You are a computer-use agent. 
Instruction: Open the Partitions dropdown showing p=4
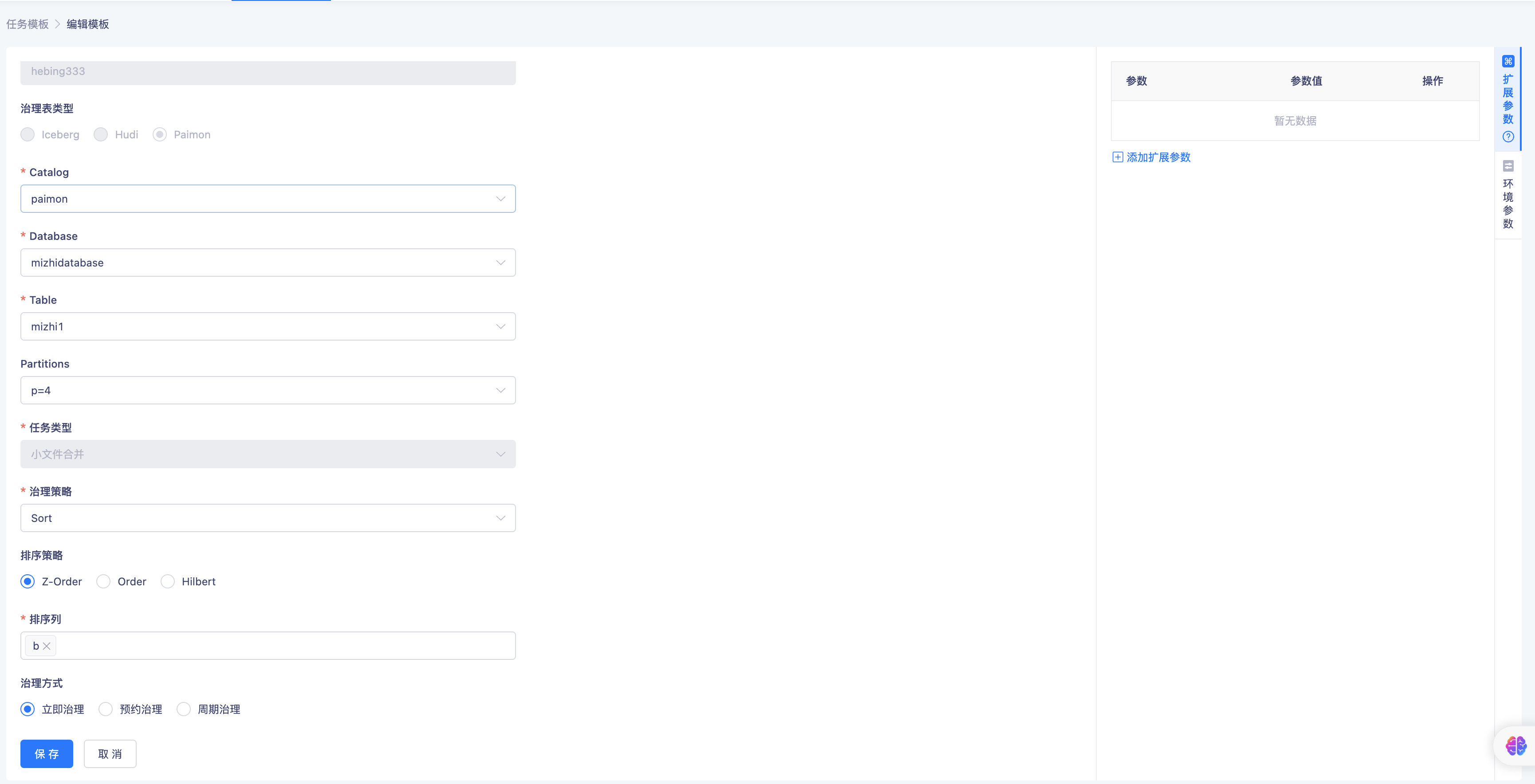click(x=268, y=390)
